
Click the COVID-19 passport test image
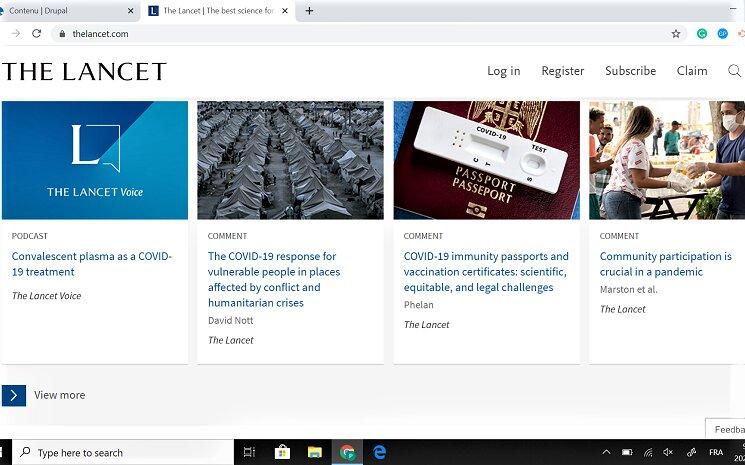click(486, 160)
